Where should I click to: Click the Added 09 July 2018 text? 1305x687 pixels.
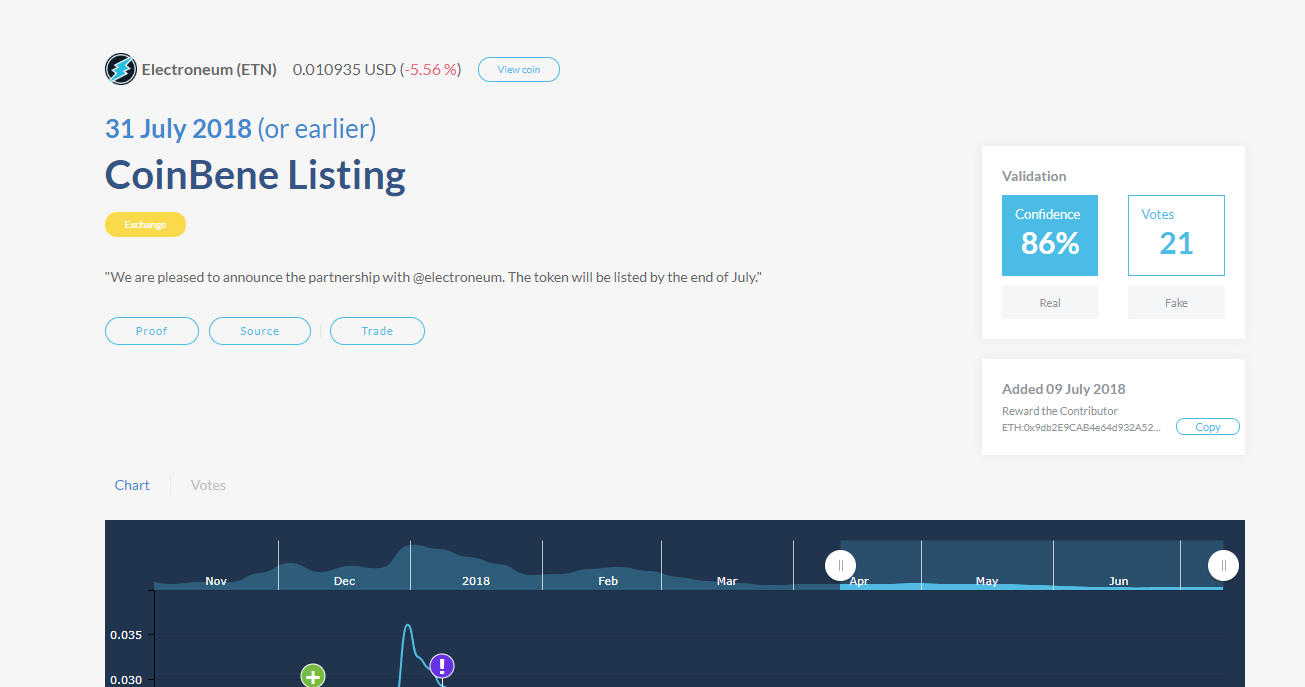click(1064, 389)
